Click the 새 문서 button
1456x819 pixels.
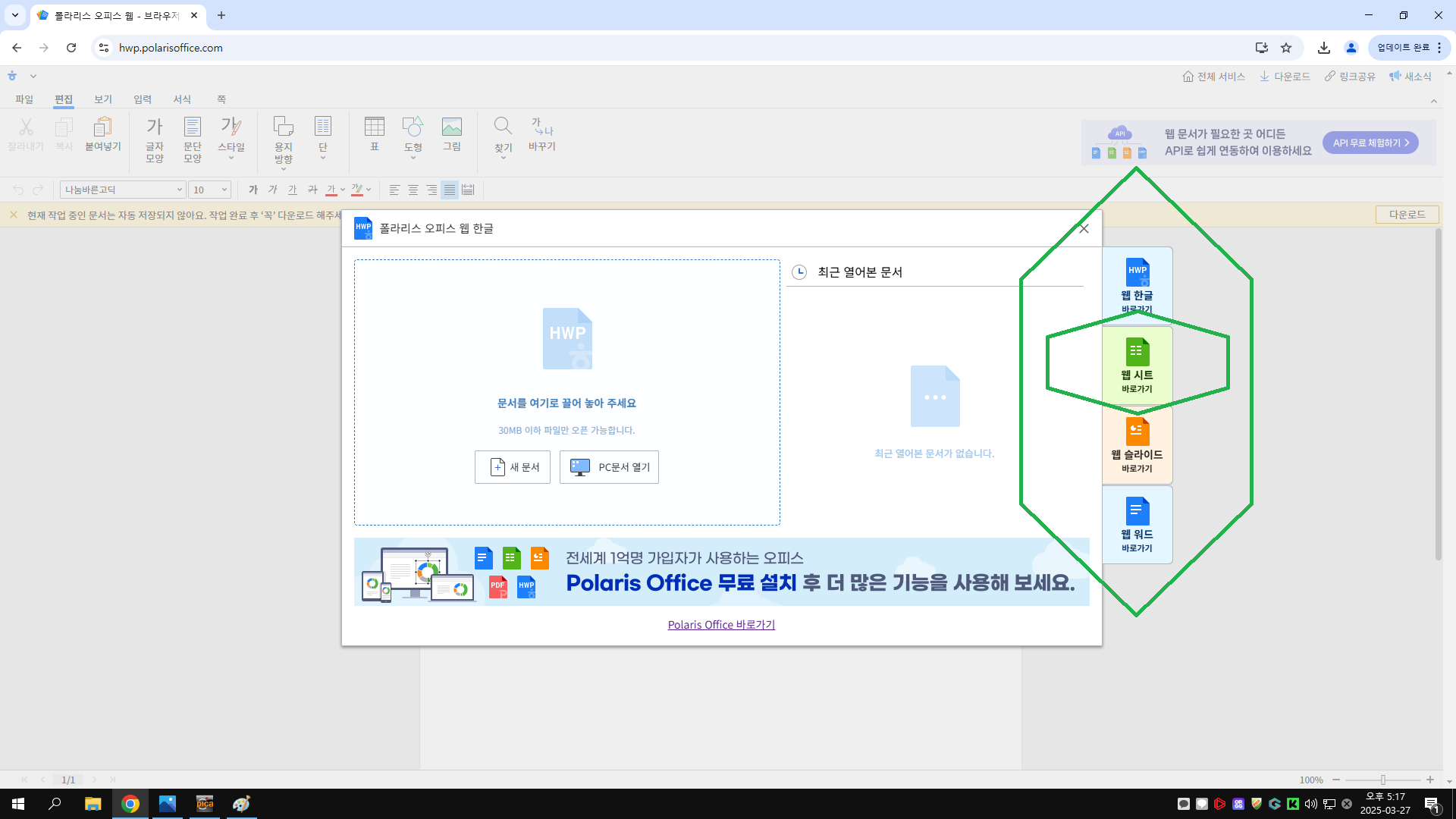pyautogui.click(x=513, y=467)
